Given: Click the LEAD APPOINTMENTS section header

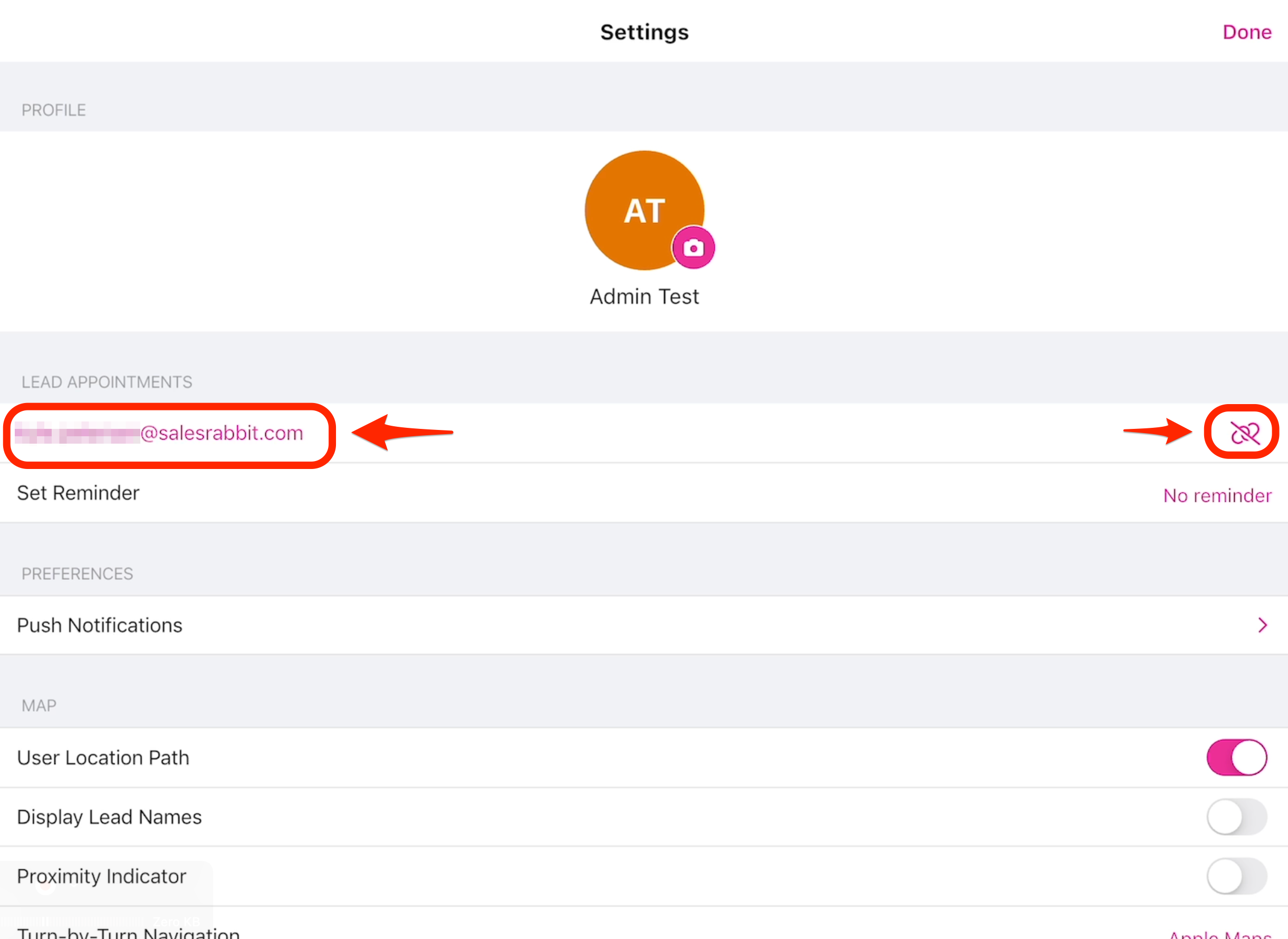Looking at the screenshot, I should (x=107, y=382).
